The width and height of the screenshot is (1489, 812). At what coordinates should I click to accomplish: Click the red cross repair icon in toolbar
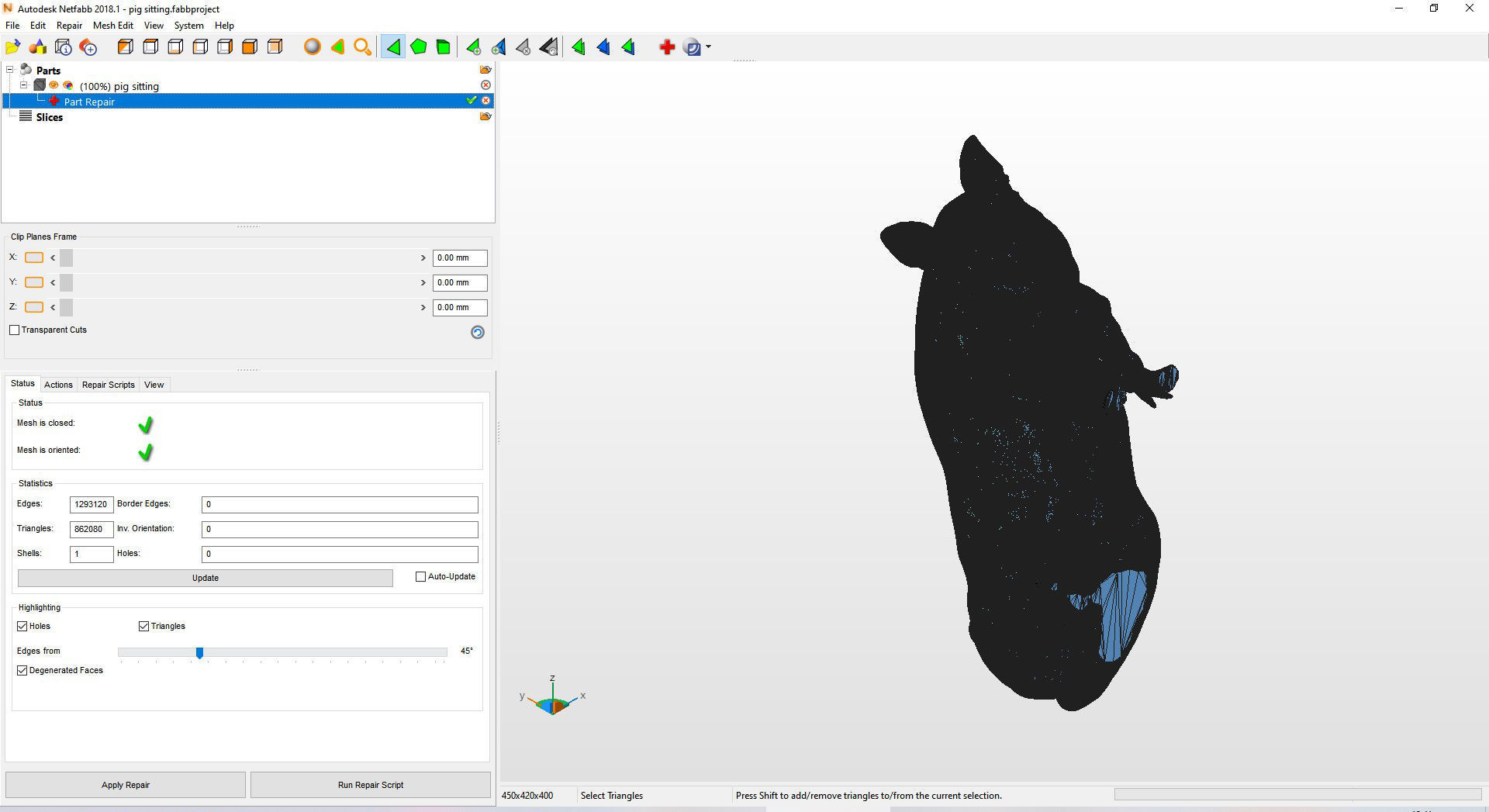point(667,47)
